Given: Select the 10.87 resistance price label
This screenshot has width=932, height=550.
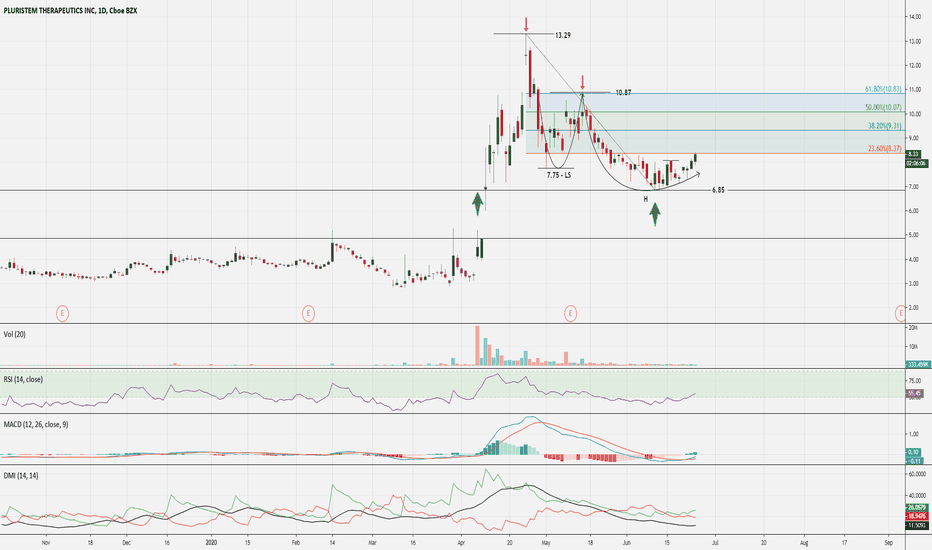Looking at the screenshot, I should tap(623, 93).
